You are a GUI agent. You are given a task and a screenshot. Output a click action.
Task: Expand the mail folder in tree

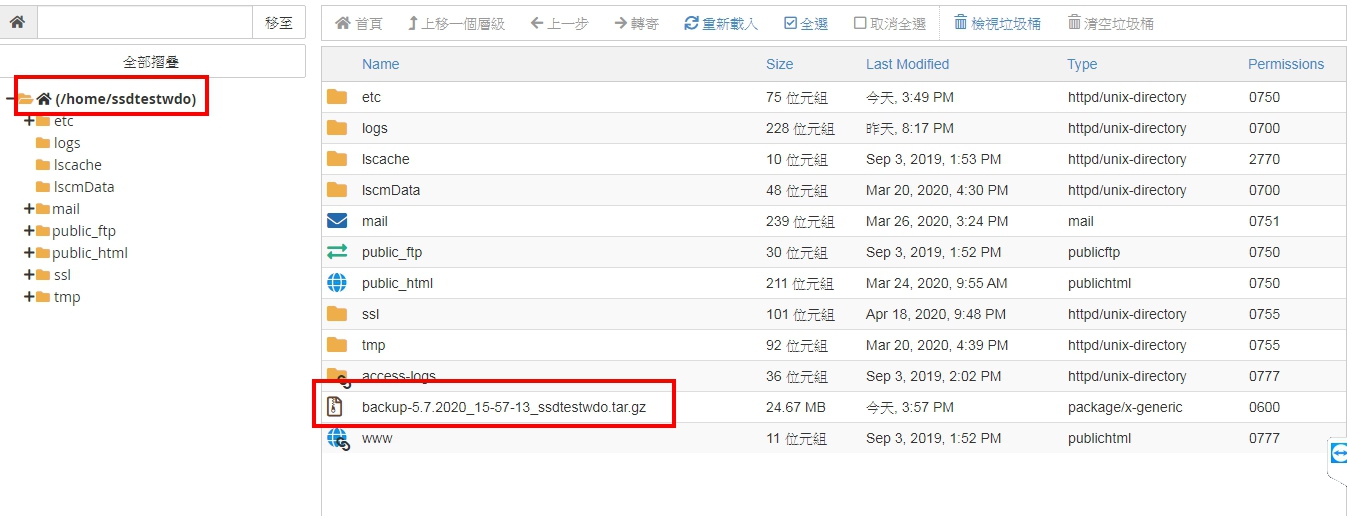pyautogui.click(x=29, y=209)
